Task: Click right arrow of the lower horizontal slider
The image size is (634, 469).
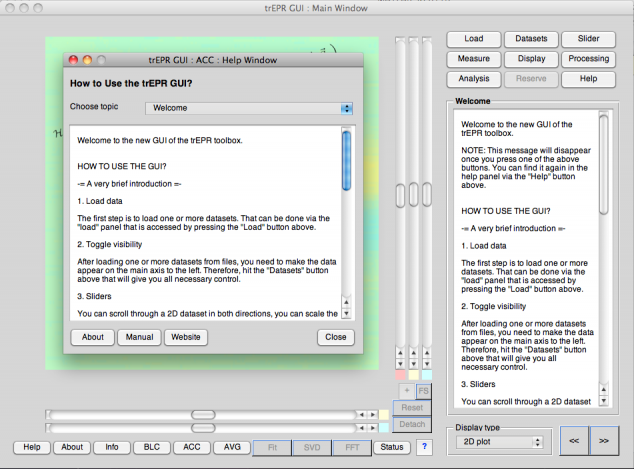Action: pos(373,428)
